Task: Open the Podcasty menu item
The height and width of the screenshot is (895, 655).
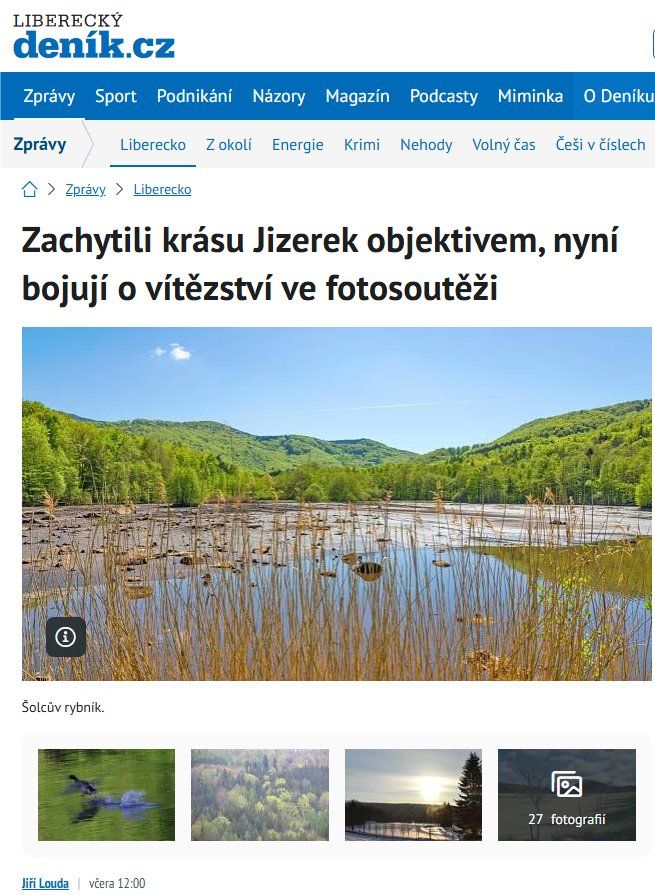Action: 444,96
